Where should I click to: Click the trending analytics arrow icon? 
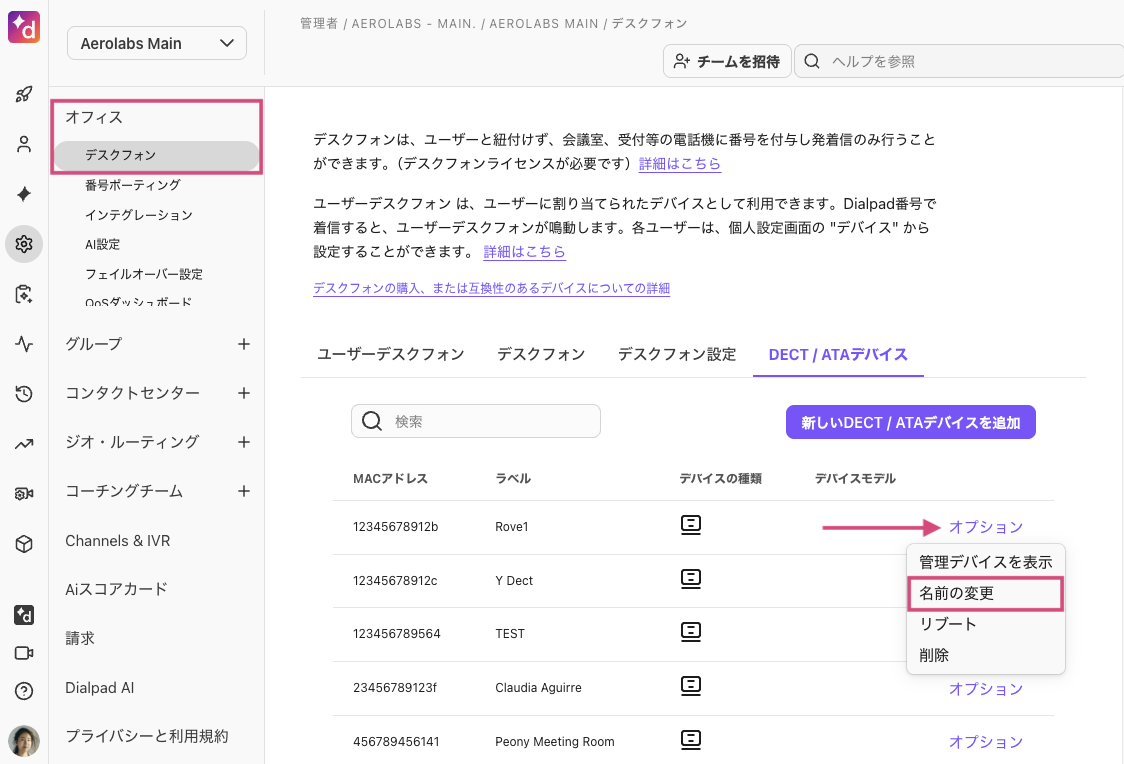24,444
